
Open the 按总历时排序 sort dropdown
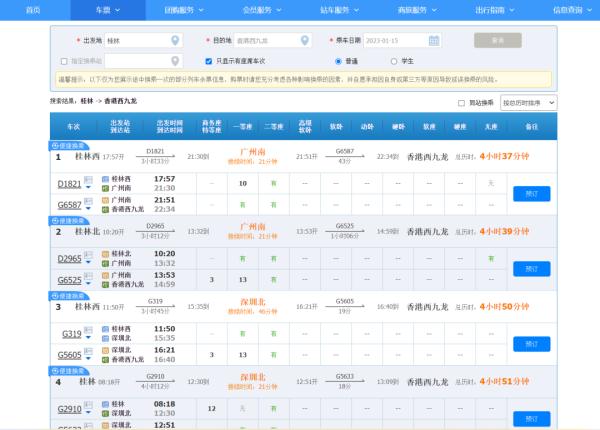coord(528,103)
